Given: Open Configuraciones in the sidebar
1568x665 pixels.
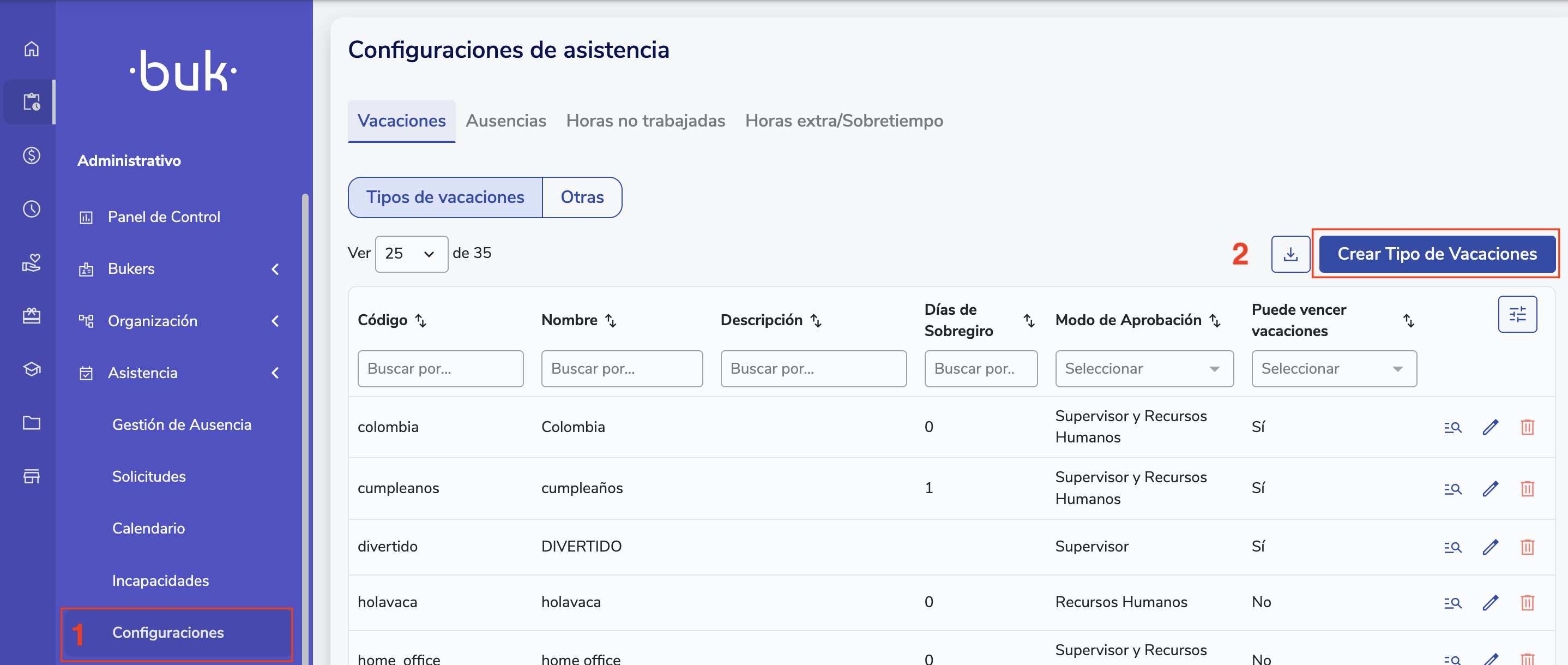Looking at the screenshot, I should pos(177,633).
